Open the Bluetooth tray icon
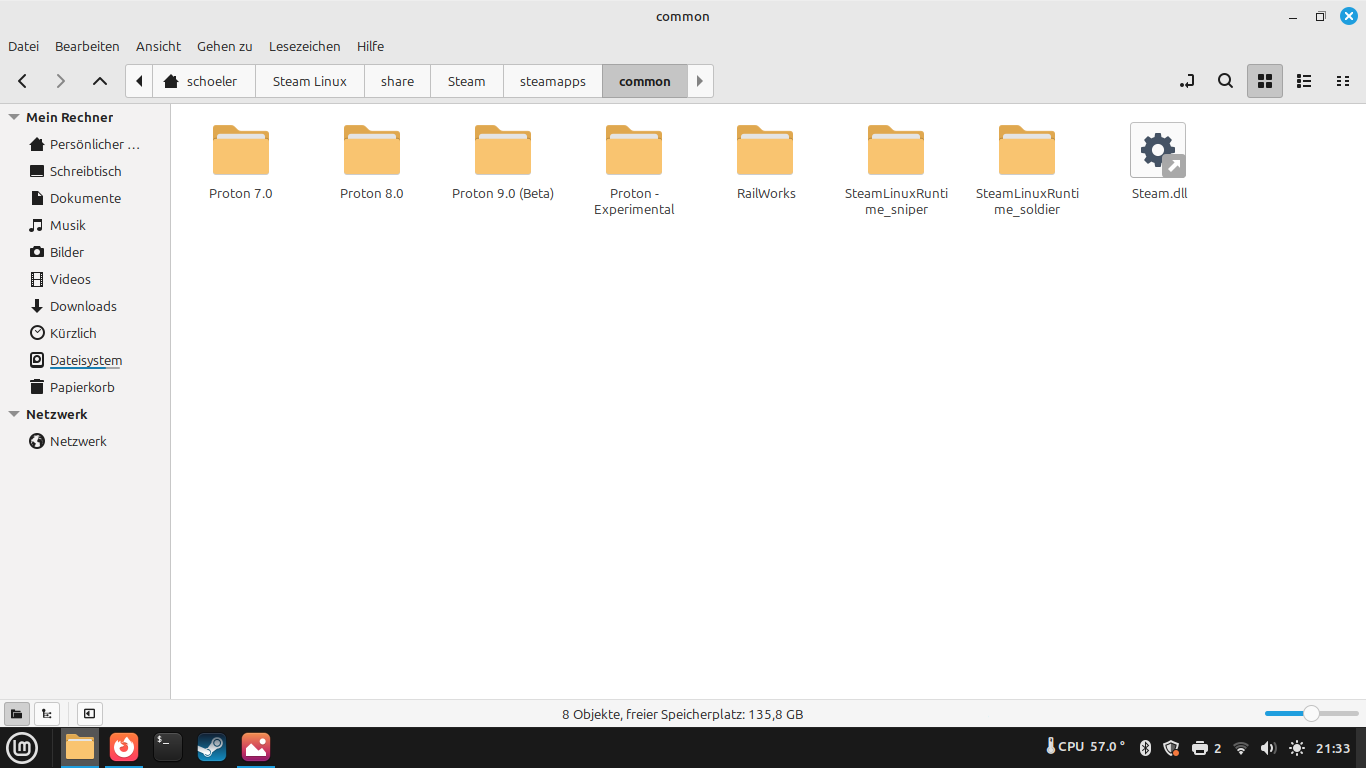This screenshot has height=768, width=1366. pyautogui.click(x=1146, y=748)
